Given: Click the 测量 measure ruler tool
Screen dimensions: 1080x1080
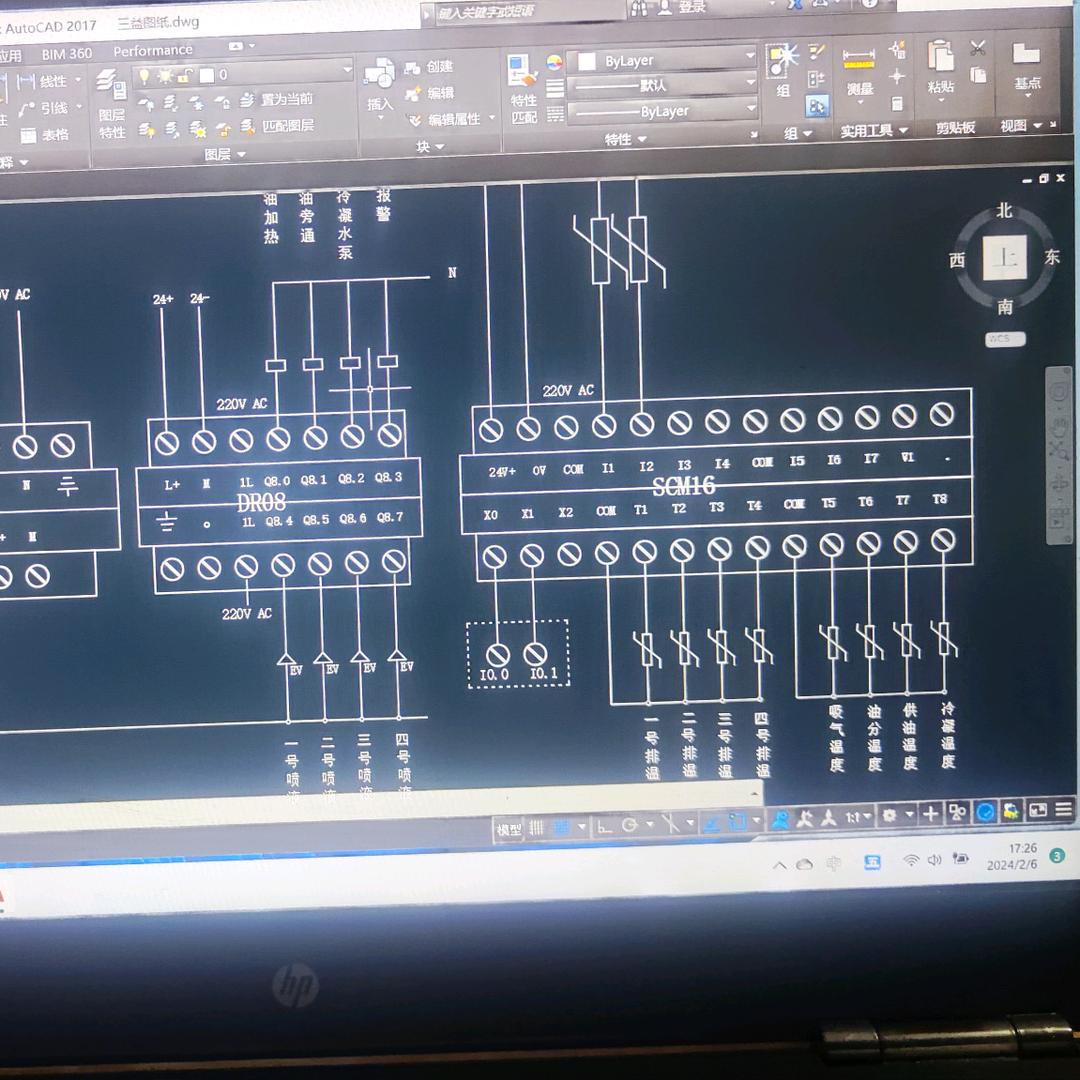Looking at the screenshot, I should pos(859,68).
